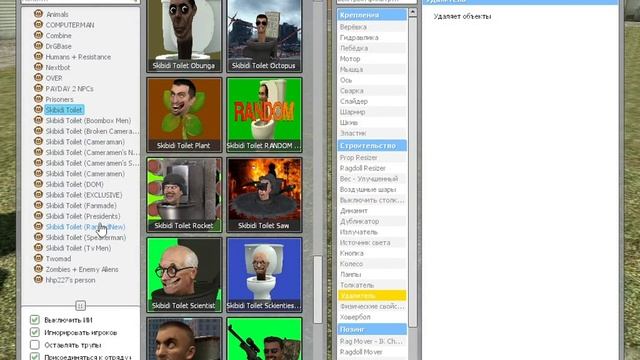
Task: Select the highlighted Skibidi Toilet category
Action: [x=64, y=110]
